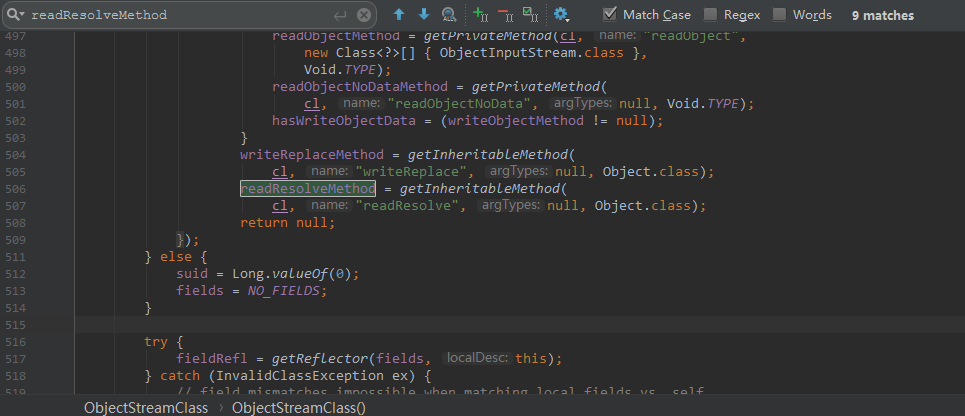Click line number 511 in the gutter
This screenshot has height=416, width=965.
(15, 256)
